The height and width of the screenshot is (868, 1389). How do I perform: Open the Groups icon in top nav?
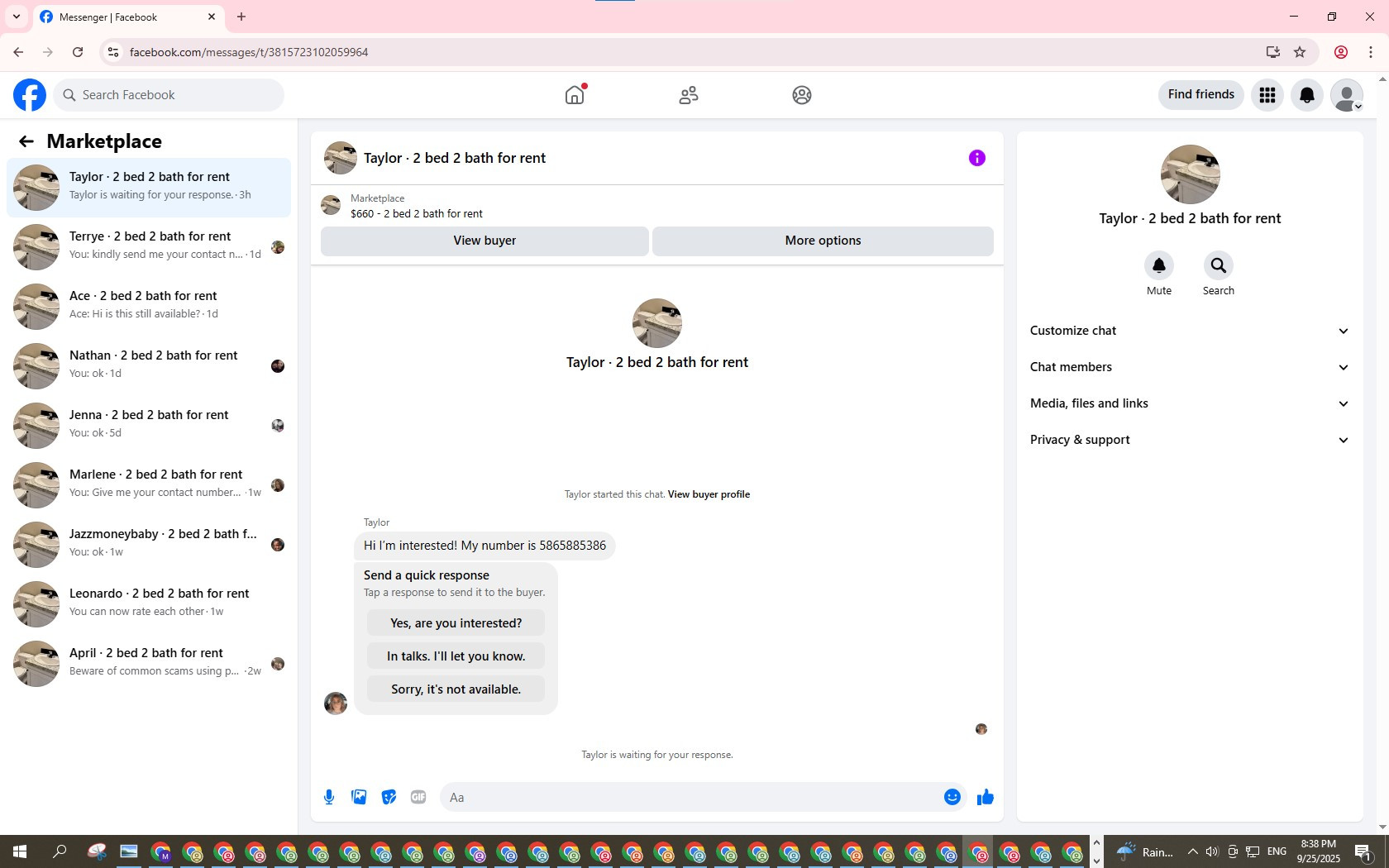[x=802, y=95]
